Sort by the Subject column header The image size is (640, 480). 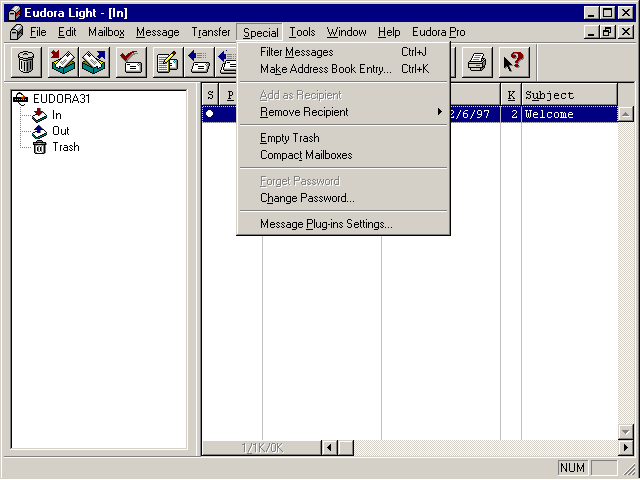click(x=570, y=95)
